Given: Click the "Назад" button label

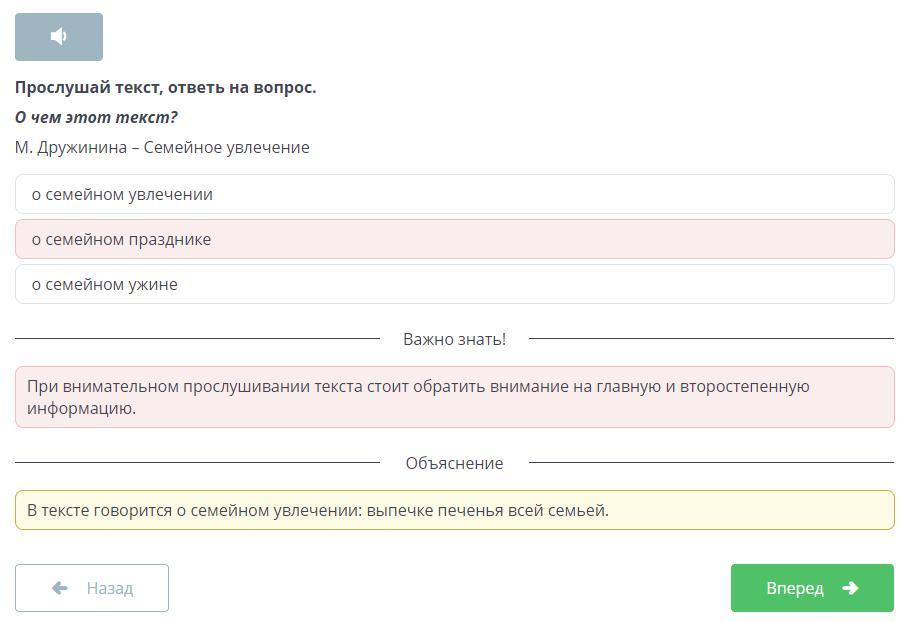Looking at the screenshot, I should [109, 588].
